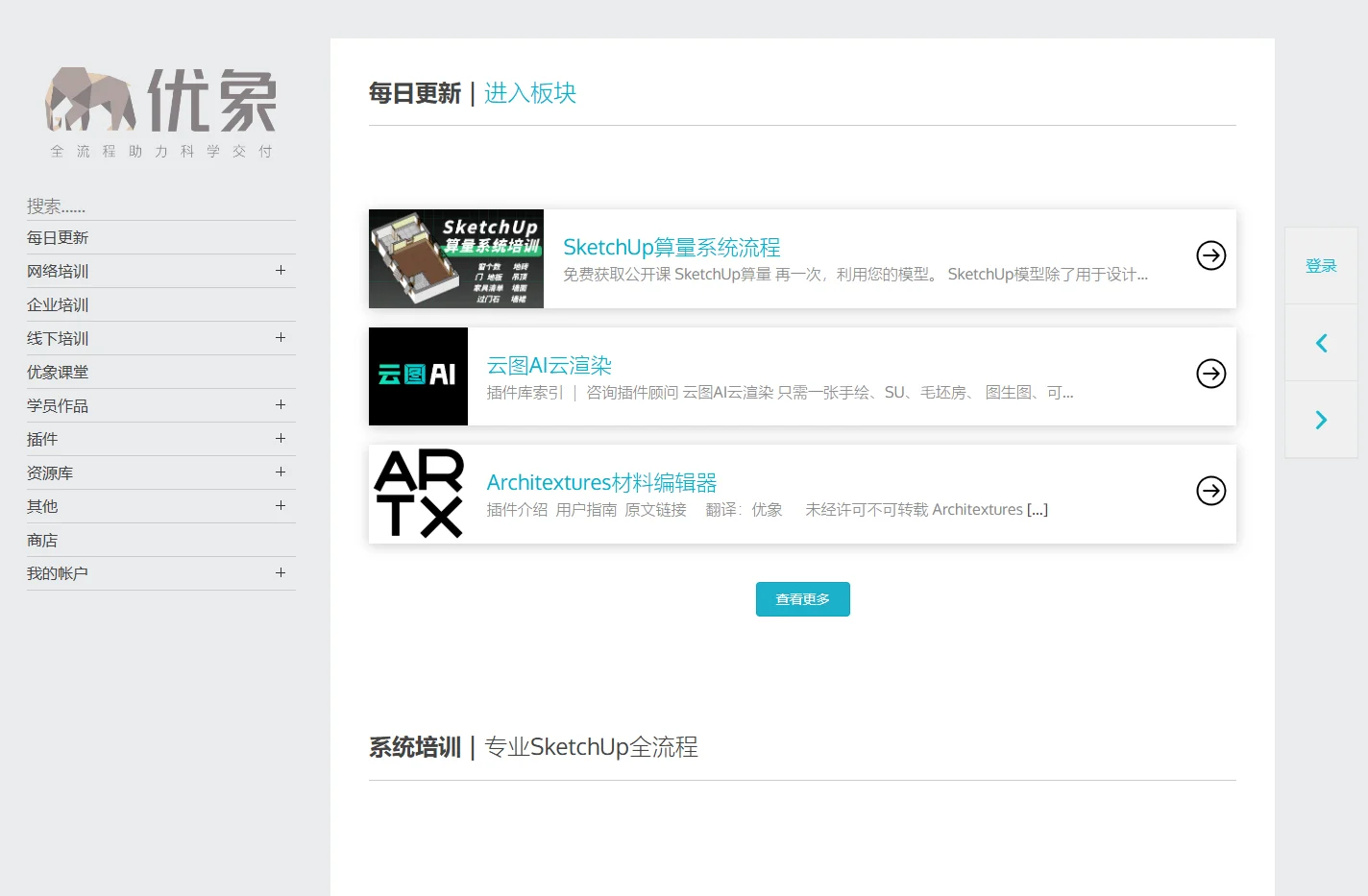Open the SketchUp算量系统流程 title link
The width and height of the screenshot is (1368, 896).
click(x=672, y=248)
